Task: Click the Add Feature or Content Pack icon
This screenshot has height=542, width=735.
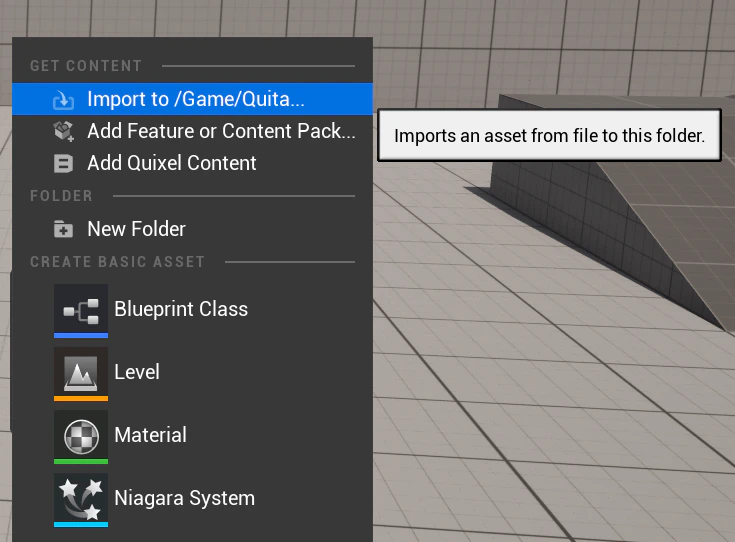Action: point(63,131)
